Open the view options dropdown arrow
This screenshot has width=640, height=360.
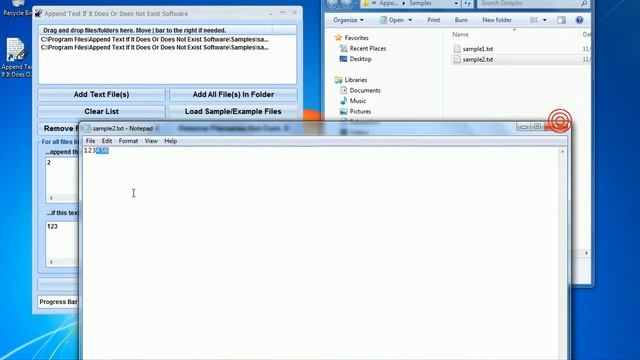[544, 20]
